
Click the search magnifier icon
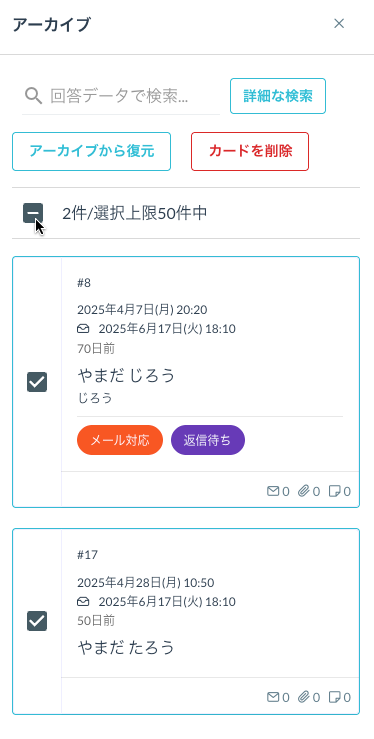point(33,96)
